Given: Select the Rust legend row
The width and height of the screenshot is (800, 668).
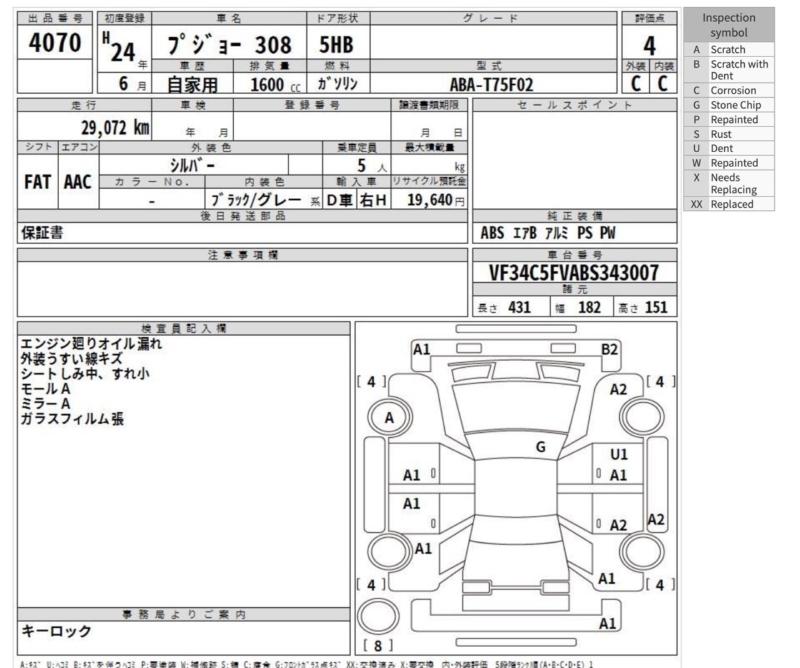Looking at the screenshot, I should [x=735, y=133].
